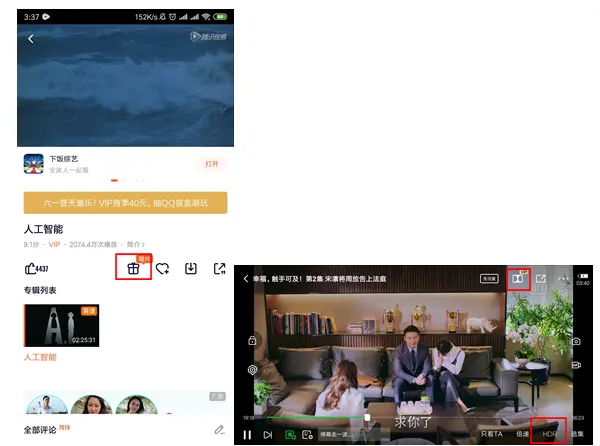Viewport: 600px width, 446px height.
Task: Open the yellow VIP promotion banner
Action: pyautogui.click(x=126, y=203)
